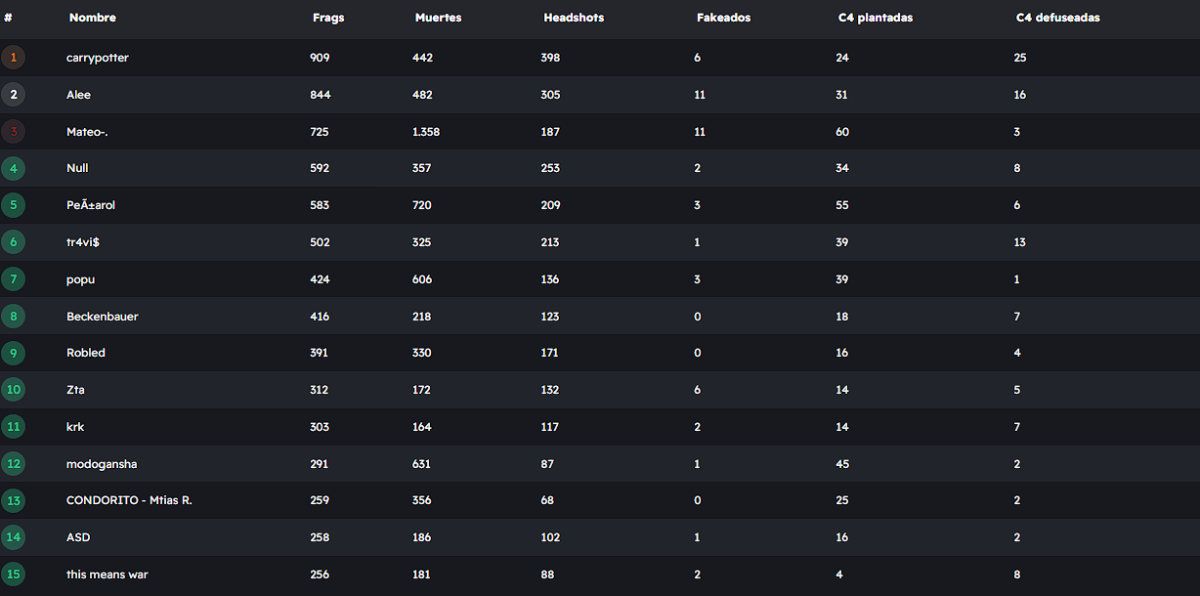Click the green rank 15 badge
This screenshot has height=596, width=1200.
(x=13, y=574)
